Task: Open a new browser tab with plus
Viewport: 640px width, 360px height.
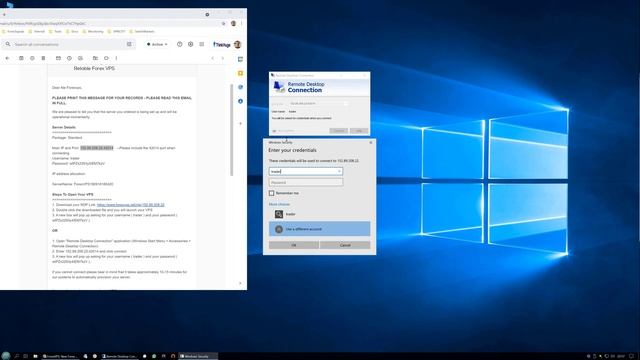Action: (x=4, y=14)
